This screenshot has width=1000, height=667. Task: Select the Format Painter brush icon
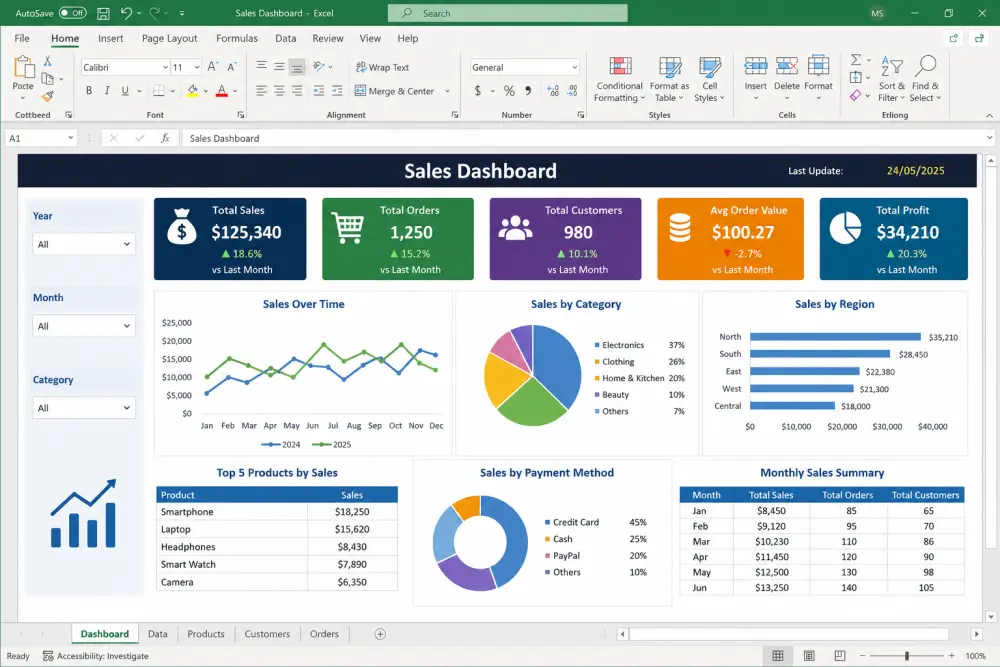[x=47, y=96]
